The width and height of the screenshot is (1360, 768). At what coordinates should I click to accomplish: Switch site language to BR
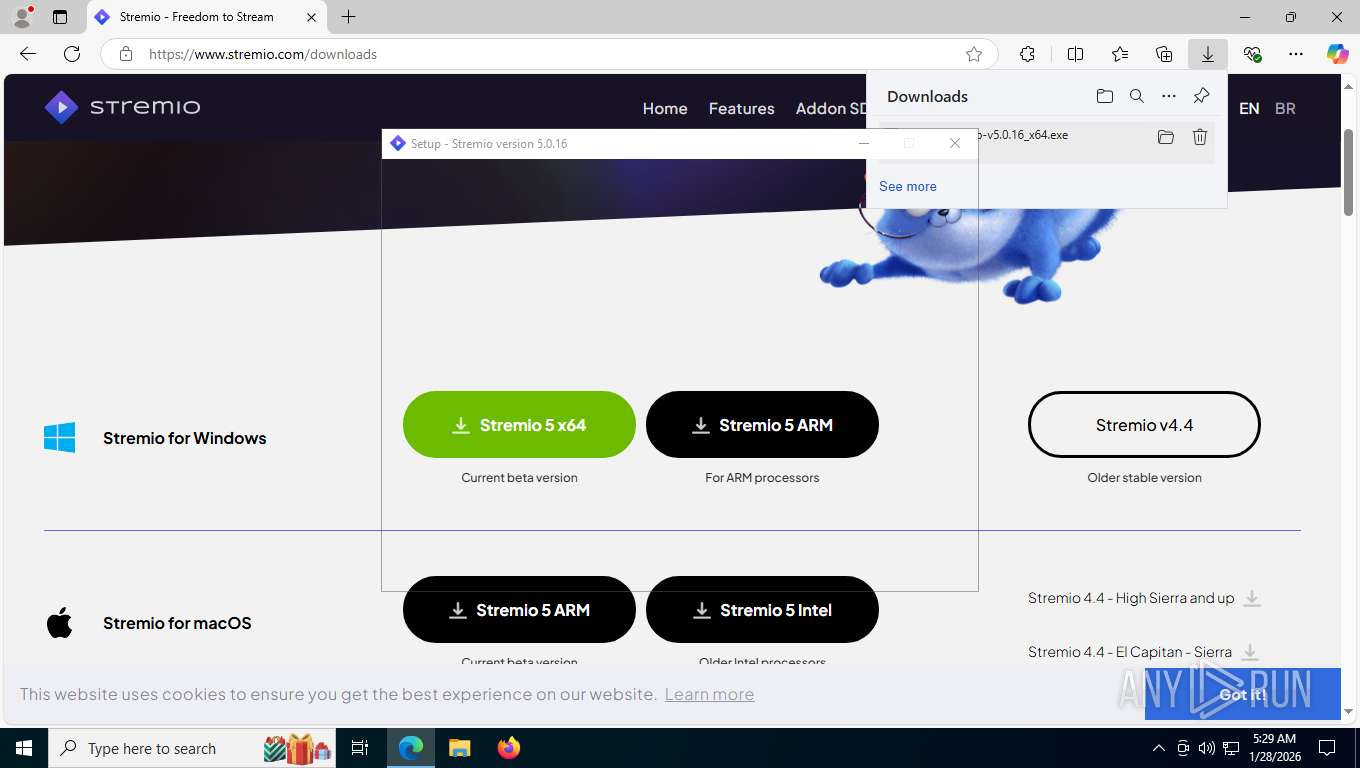pyautogui.click(x=1285, y=108)
